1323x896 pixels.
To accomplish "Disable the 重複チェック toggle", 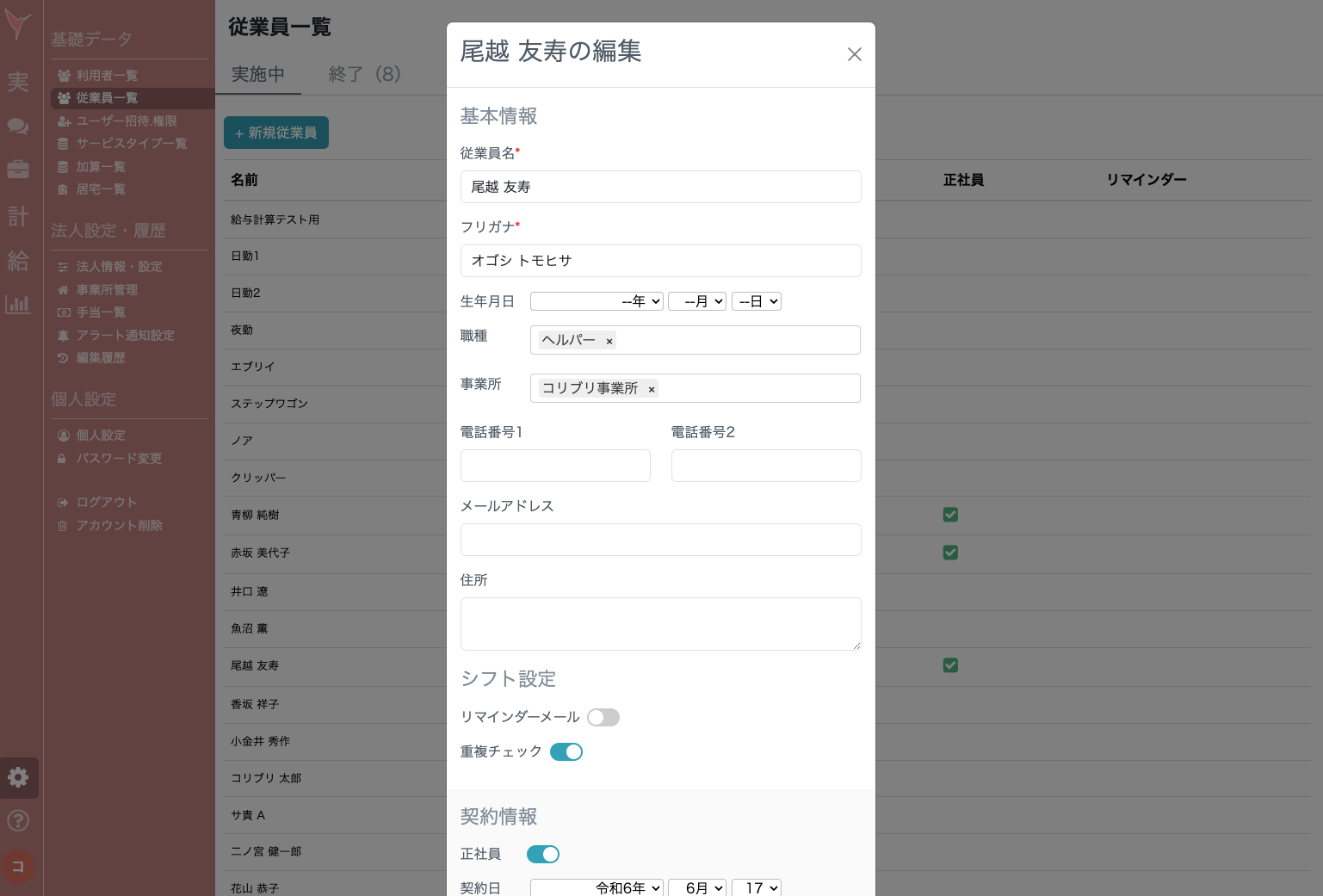I will pyautogui.click(x=566, y=751).
